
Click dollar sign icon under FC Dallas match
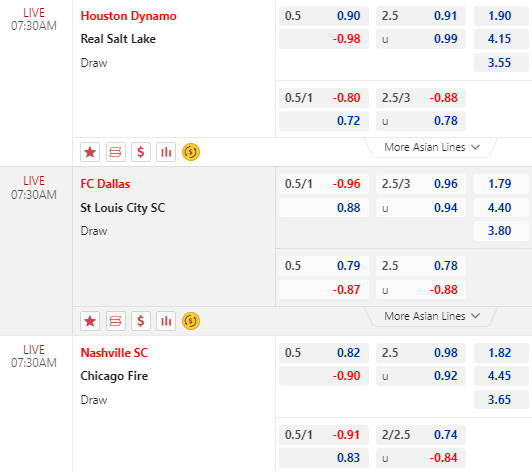pos(141,321)
